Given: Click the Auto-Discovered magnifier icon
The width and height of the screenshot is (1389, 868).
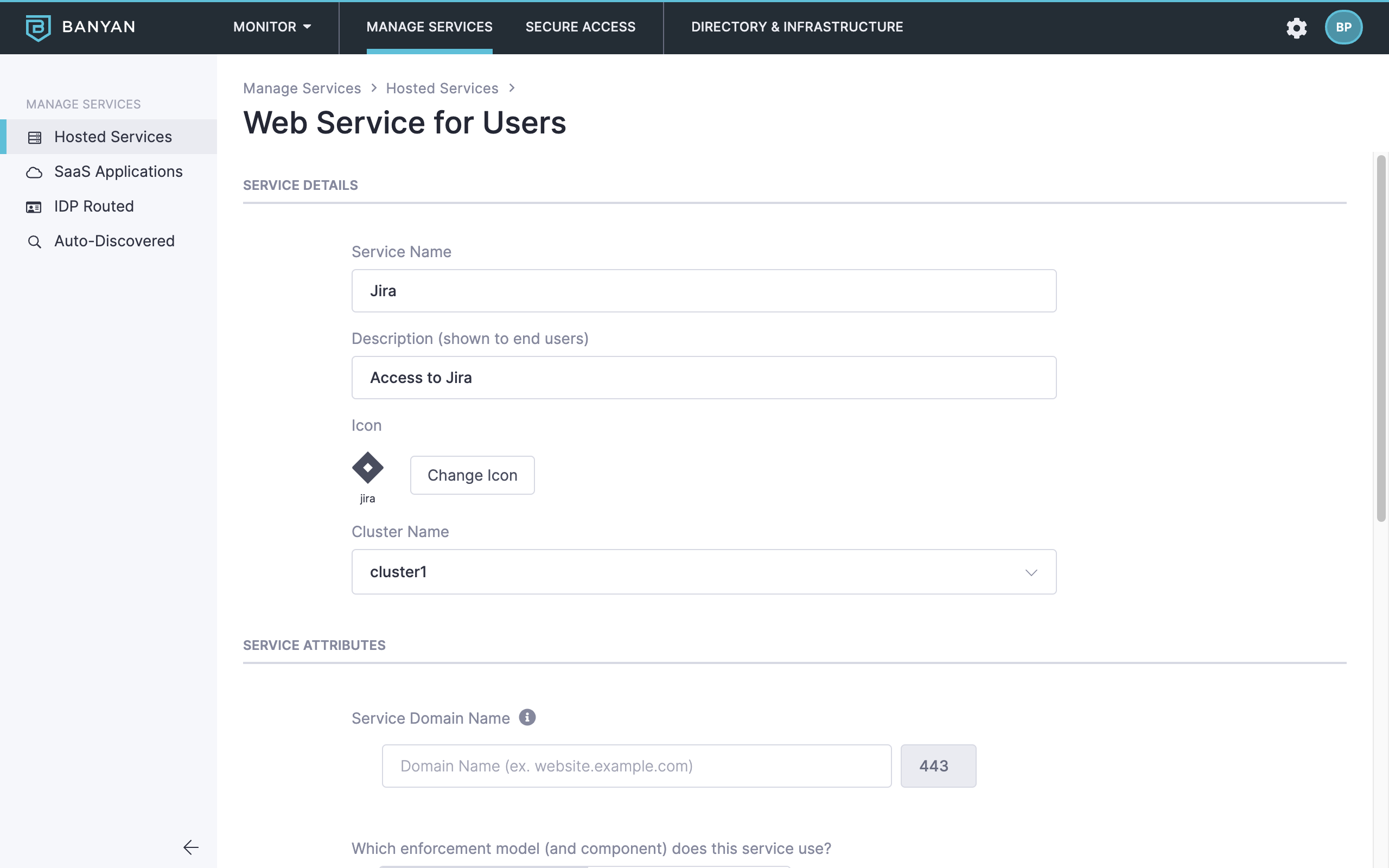Looking at the screenshot, I should (x=34, y=242).
